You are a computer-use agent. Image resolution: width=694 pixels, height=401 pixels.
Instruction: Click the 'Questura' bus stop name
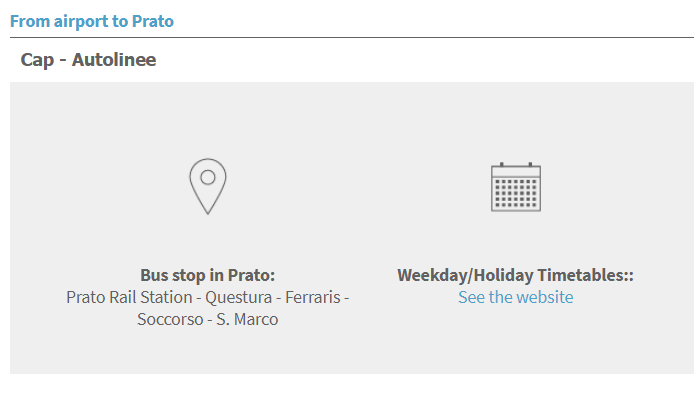coord(239,297)
